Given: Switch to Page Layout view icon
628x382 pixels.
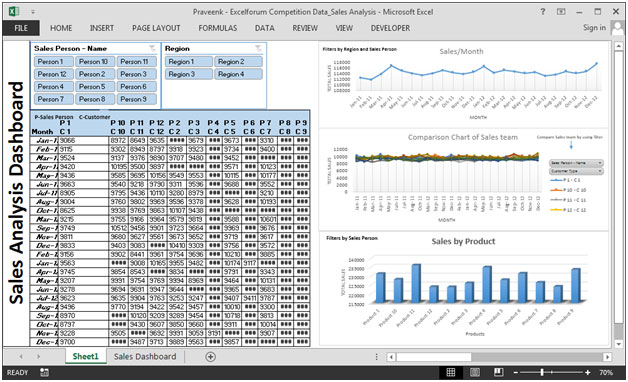Looking at the screenshot, I should [475, 372].
